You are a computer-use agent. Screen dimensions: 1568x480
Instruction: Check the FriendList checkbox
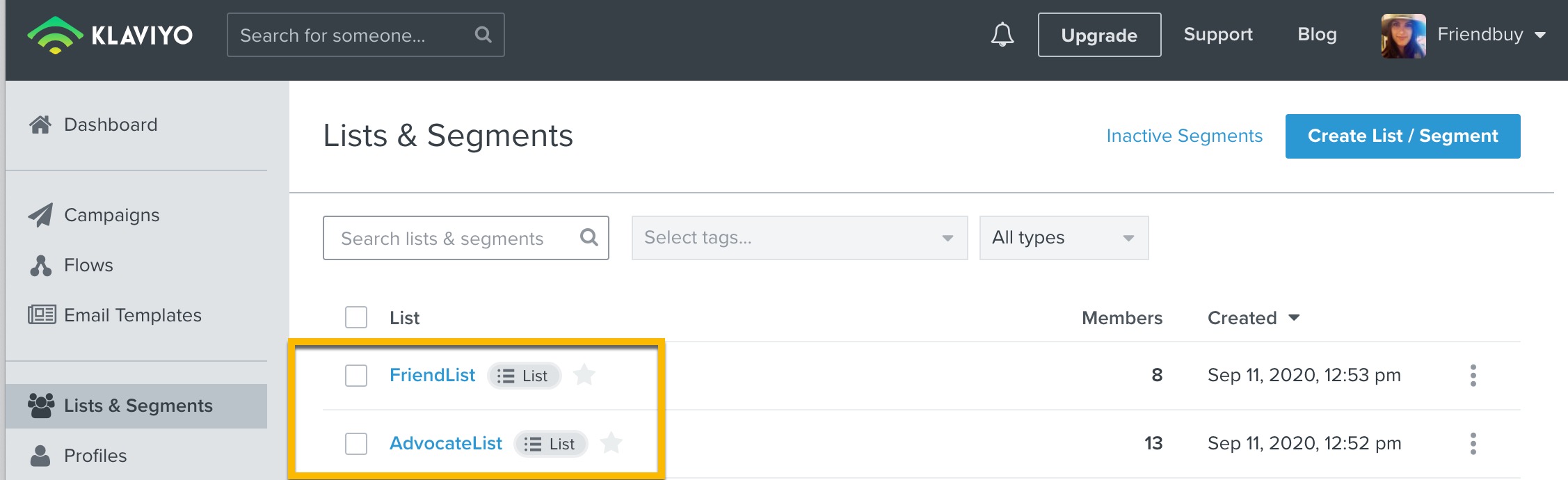tap(356, 376)
